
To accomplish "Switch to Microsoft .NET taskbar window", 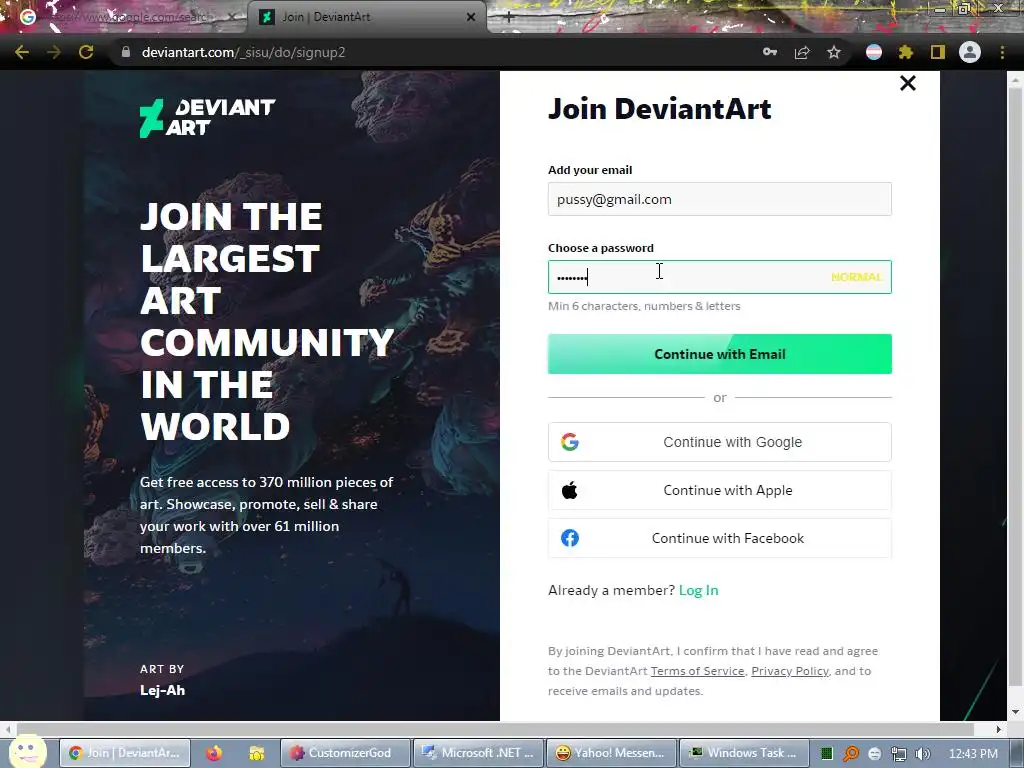I will [x=479, y=753].
